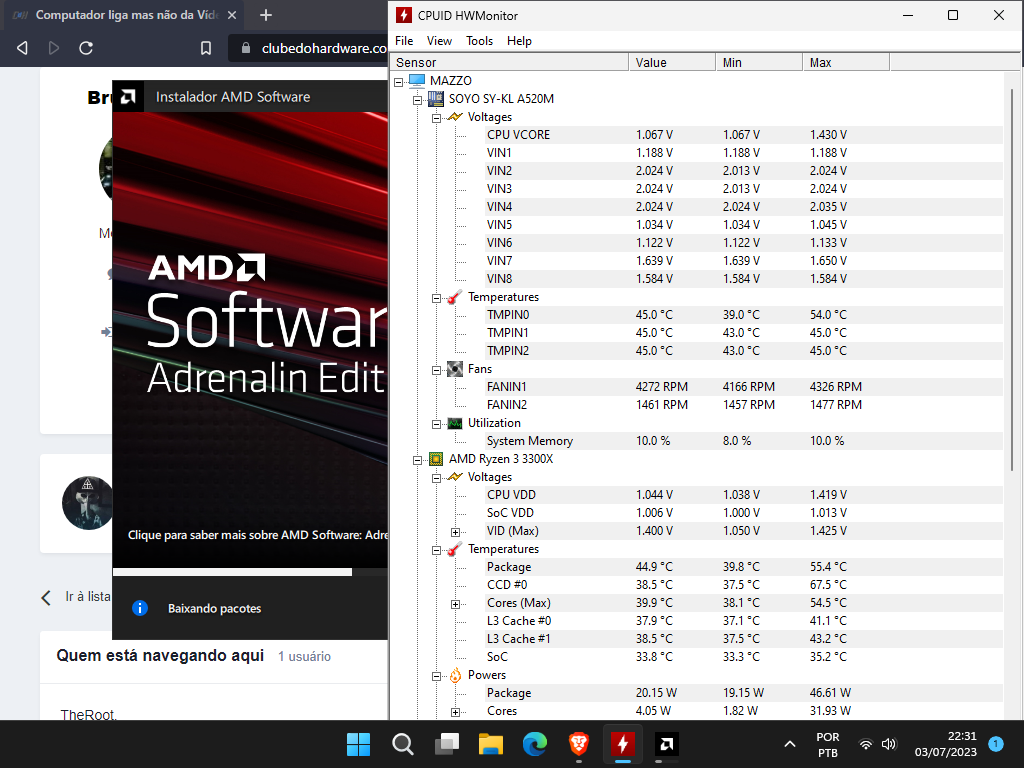Click the Fans icon
The height and width of the screenshot is (768, 1024).
tap(455, 369)
